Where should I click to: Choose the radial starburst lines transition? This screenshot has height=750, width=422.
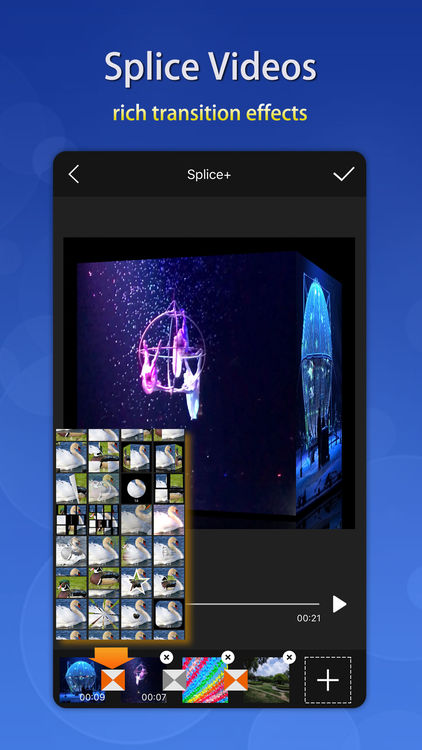(x=104, y=614)
